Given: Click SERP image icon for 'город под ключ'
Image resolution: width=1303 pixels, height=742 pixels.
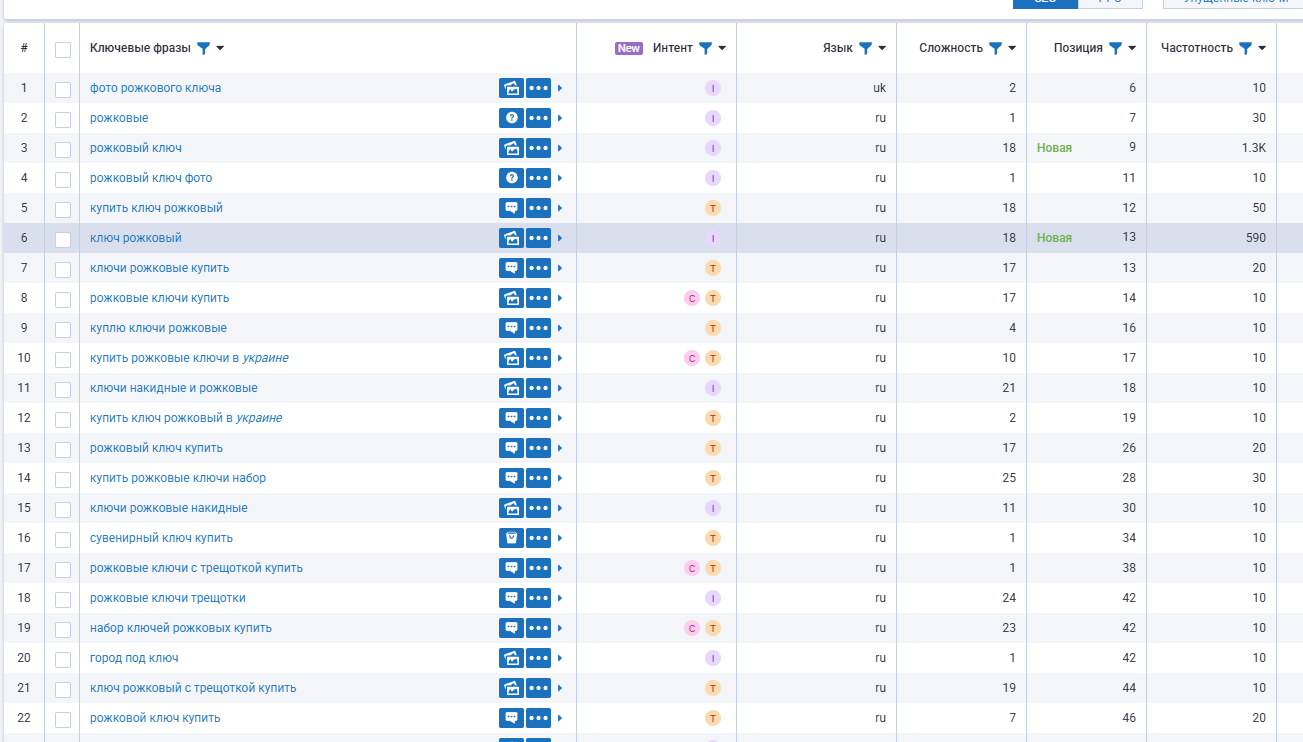Looking at the screenshot, I should pyautogui.click(x=511, y=658).
